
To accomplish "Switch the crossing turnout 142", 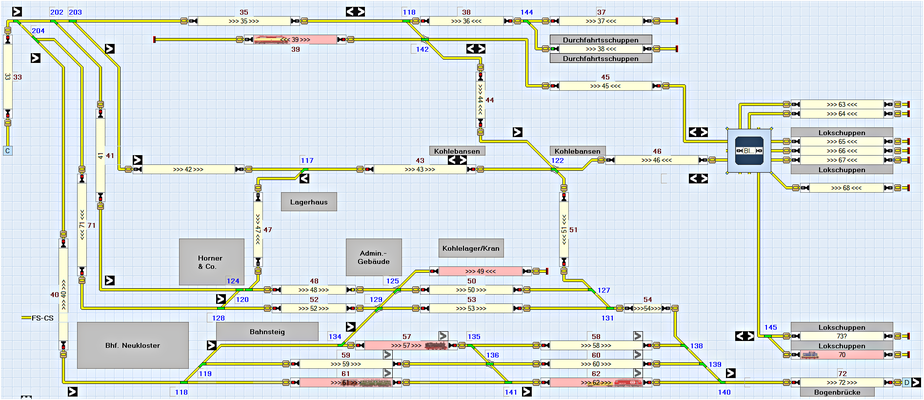I will pyautogui.click(x=424, y=39).
